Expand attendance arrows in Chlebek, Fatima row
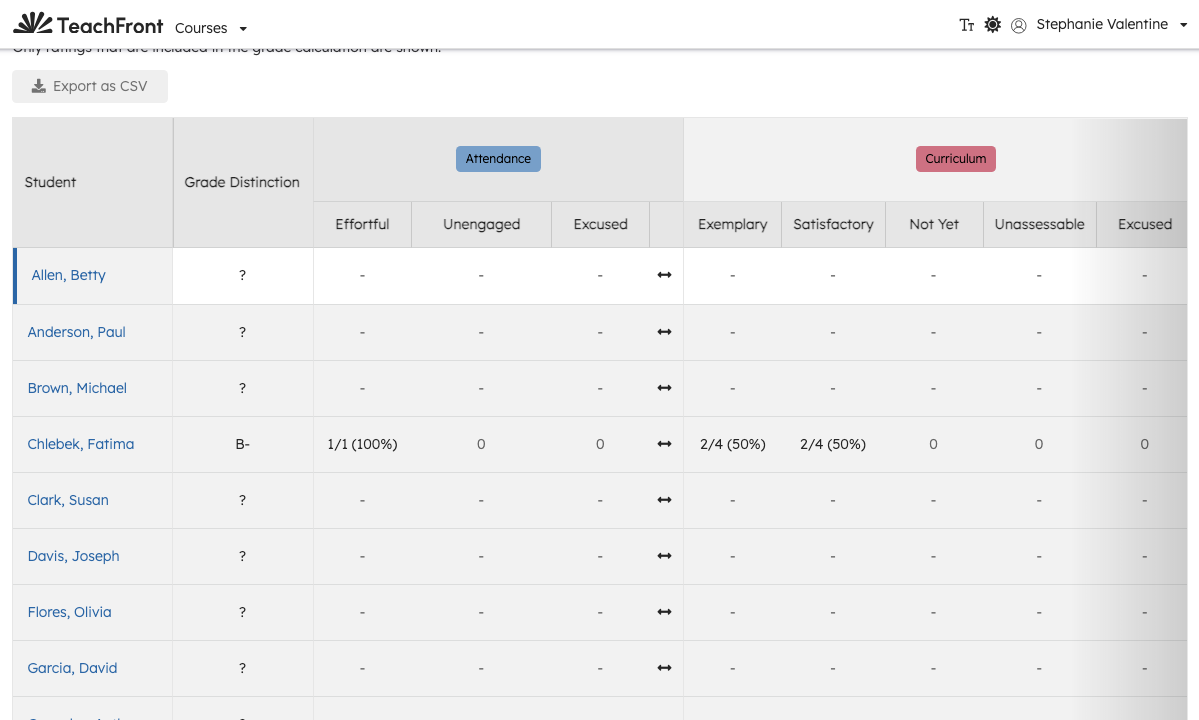The image size is (1199, 720). (x=664, y=444)
